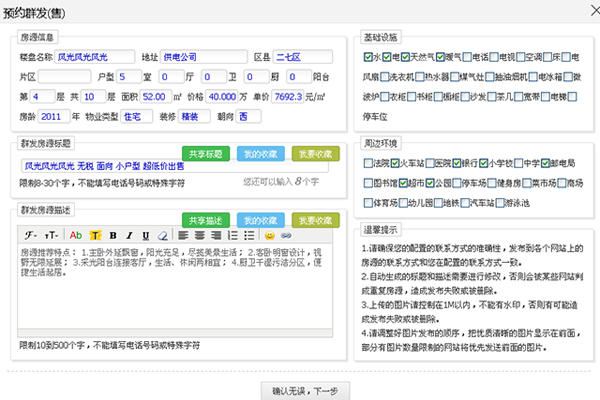Focus the empty 片区 field
Screen dimensions: 600x400
point(65,77)
